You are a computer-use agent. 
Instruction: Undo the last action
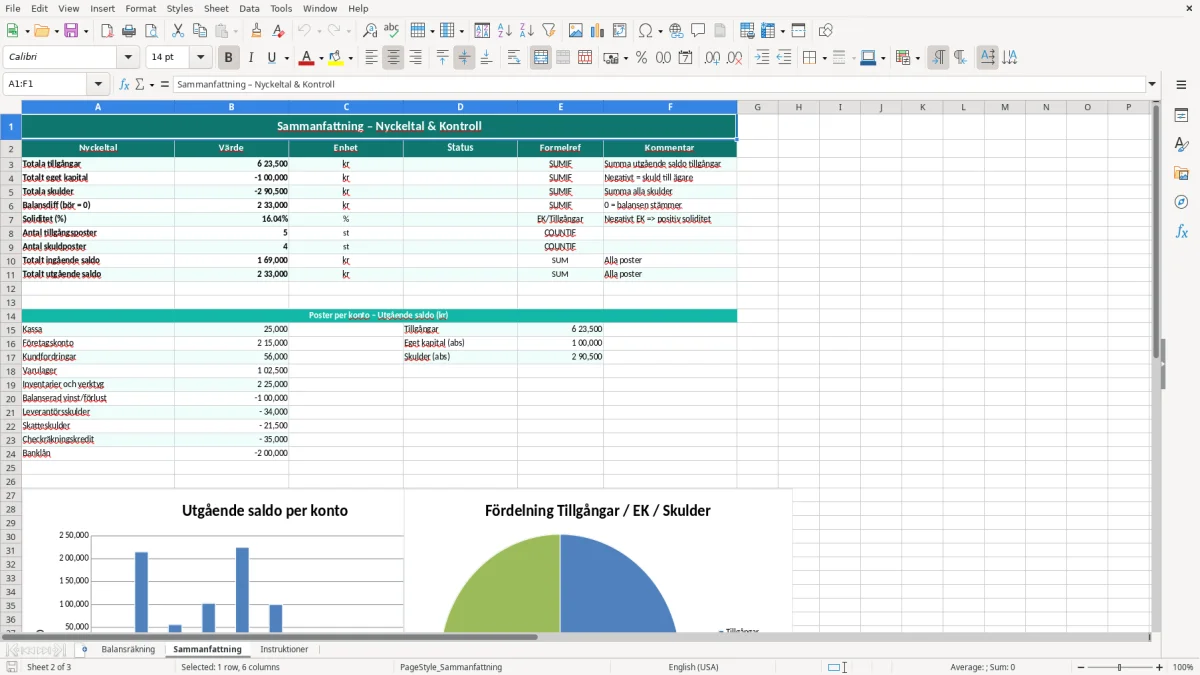(x=305, y=31)
